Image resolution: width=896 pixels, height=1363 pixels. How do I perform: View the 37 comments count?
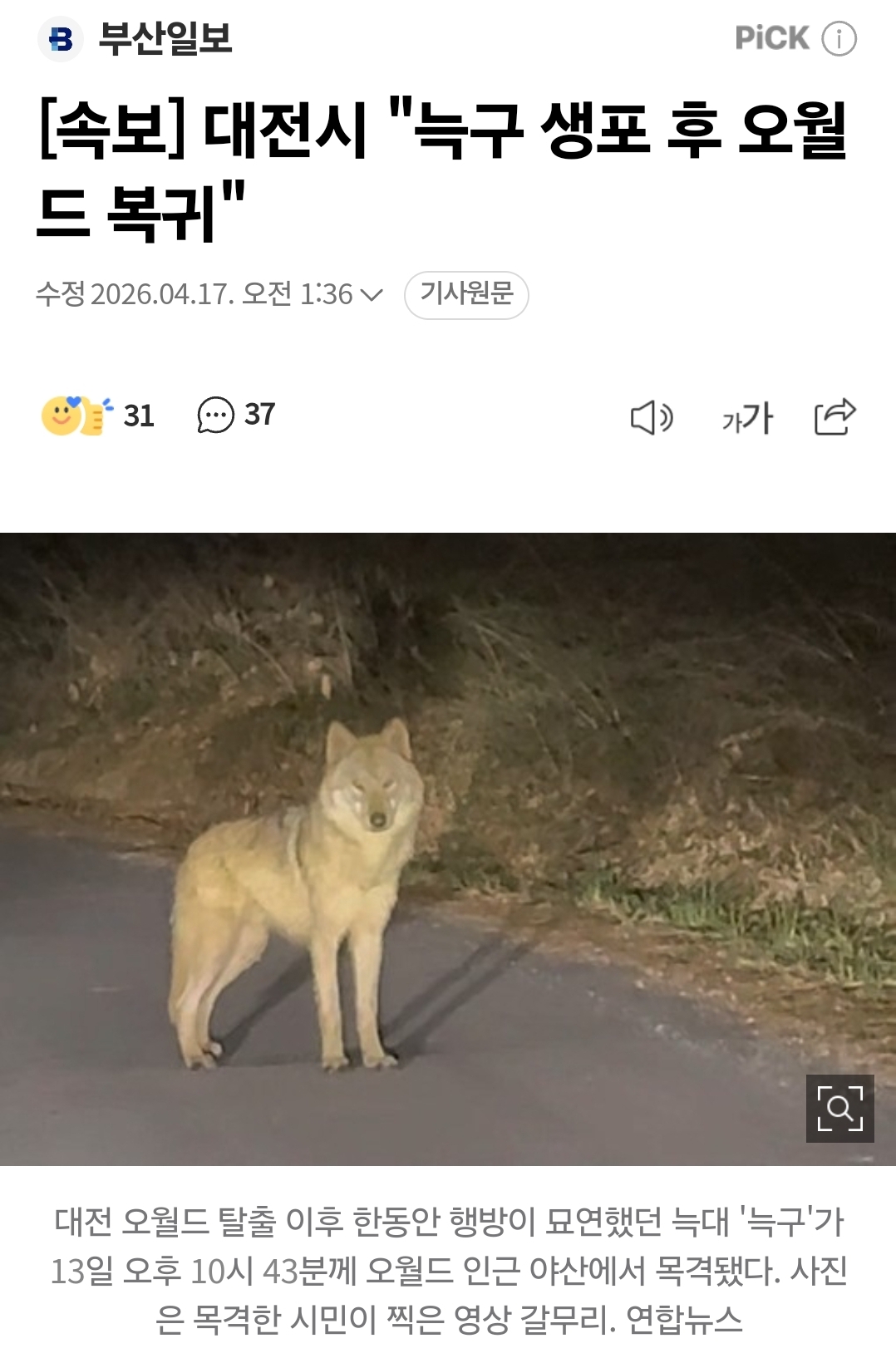[x=259, y=414]
